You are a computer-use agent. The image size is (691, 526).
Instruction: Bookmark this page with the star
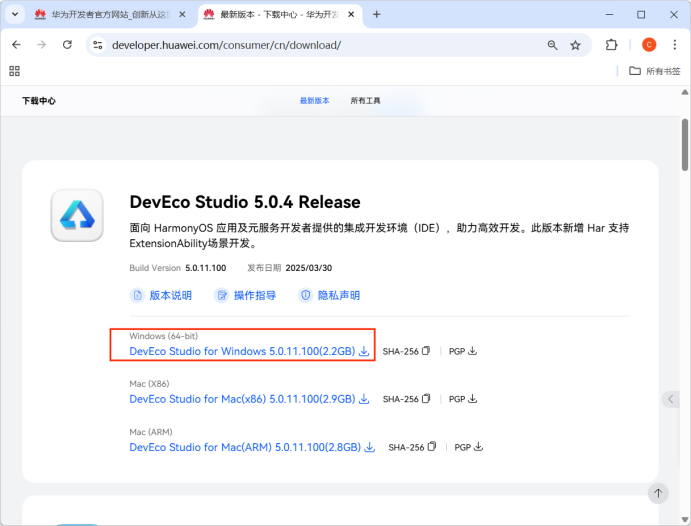(576, 45)
